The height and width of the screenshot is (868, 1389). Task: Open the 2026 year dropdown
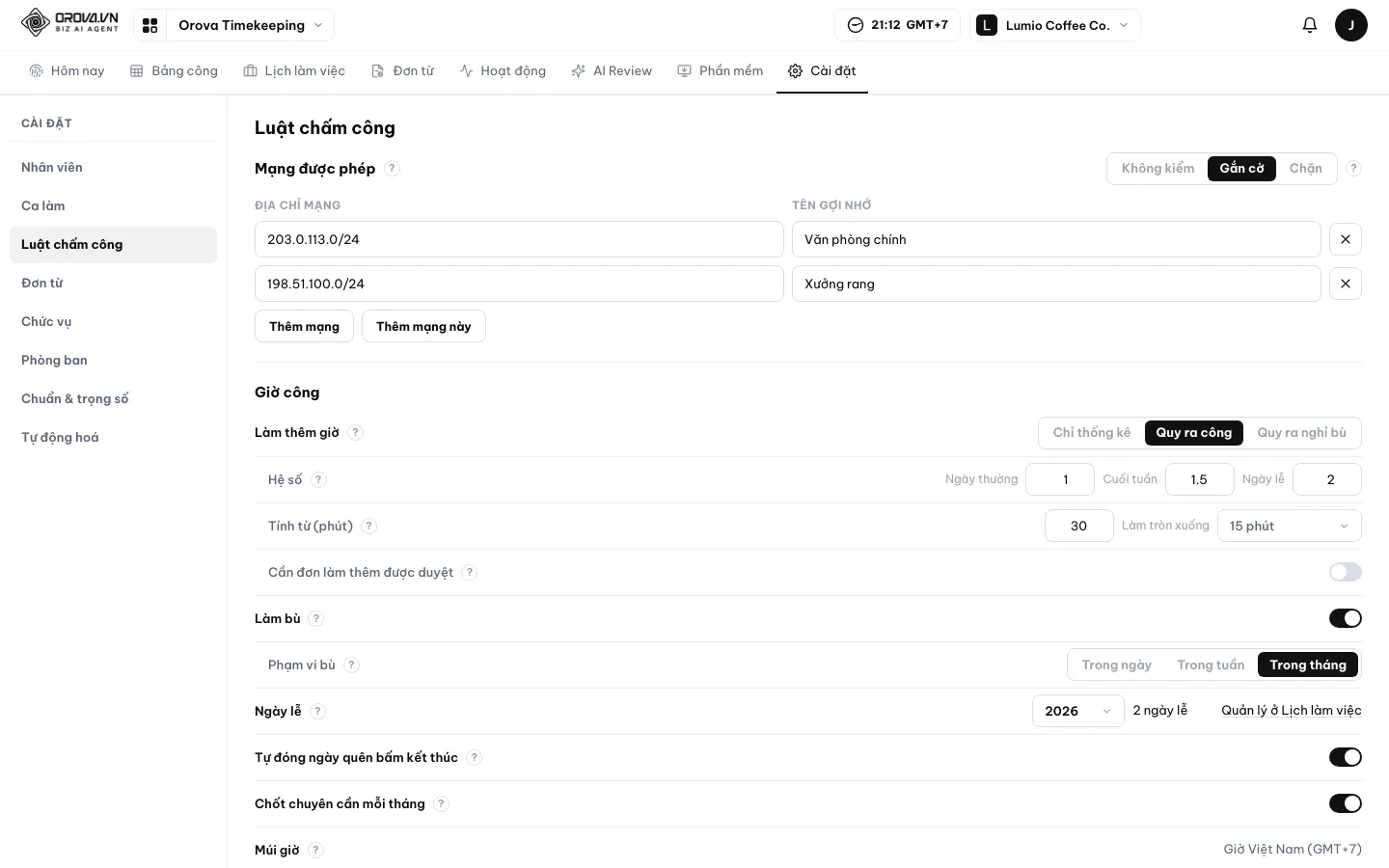click(1077, 711)
